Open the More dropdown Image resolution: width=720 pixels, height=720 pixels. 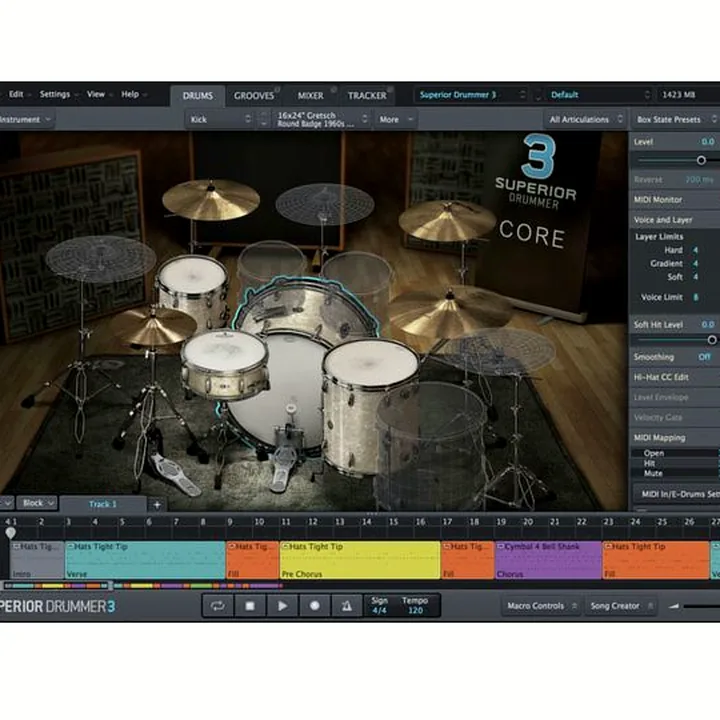click(x=396, y=119)
